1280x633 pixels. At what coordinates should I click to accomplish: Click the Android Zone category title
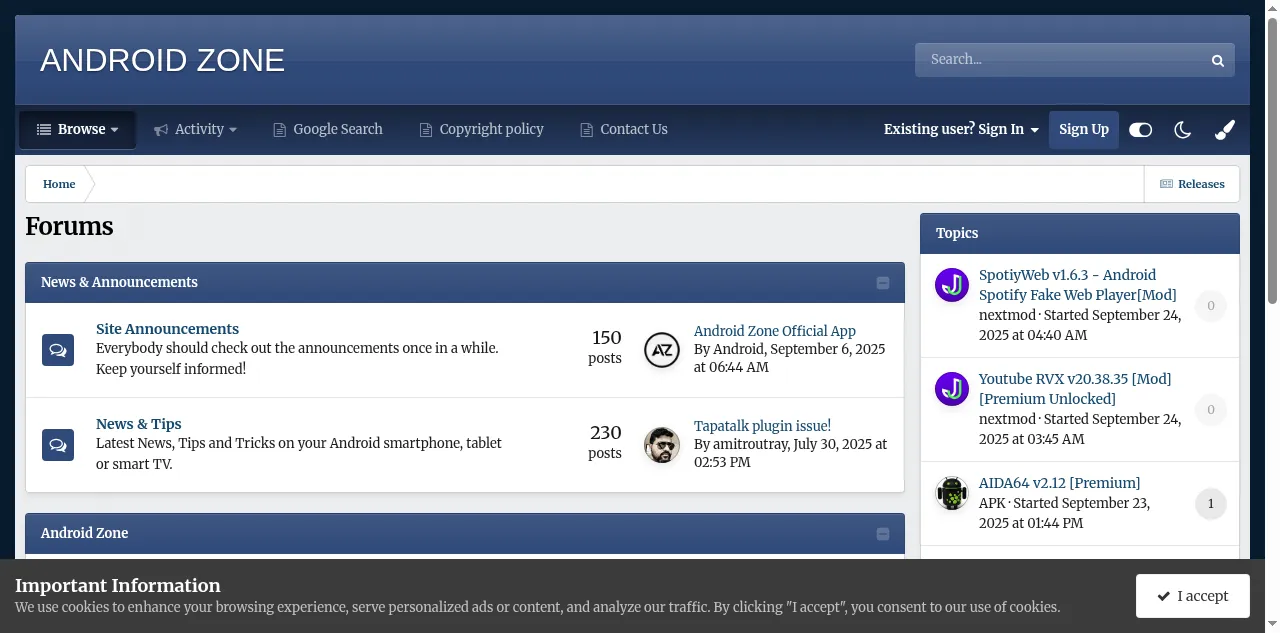pos(84,533)
